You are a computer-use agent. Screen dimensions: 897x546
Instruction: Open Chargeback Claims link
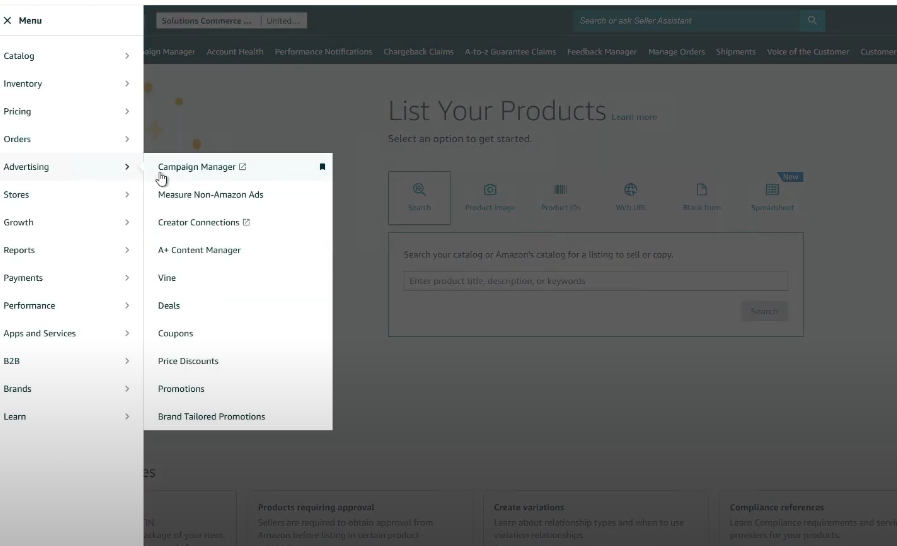[x=418, y=52]
